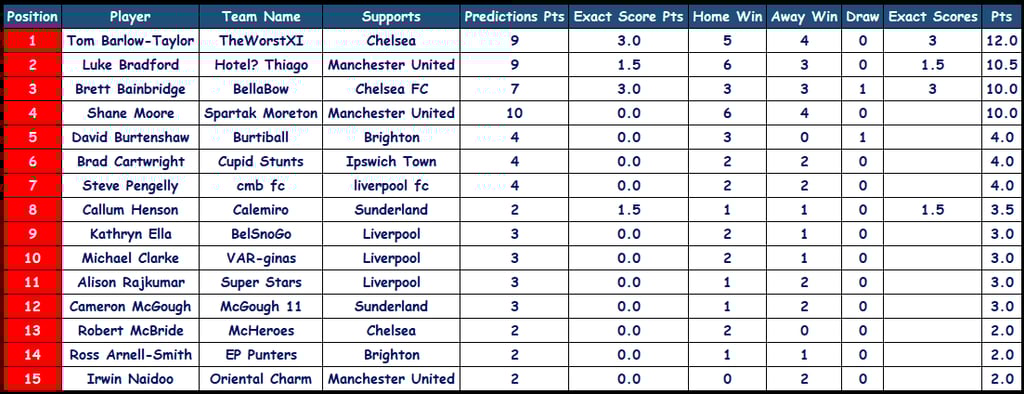
Task: Click the Home Win column header
Action: 727,17
